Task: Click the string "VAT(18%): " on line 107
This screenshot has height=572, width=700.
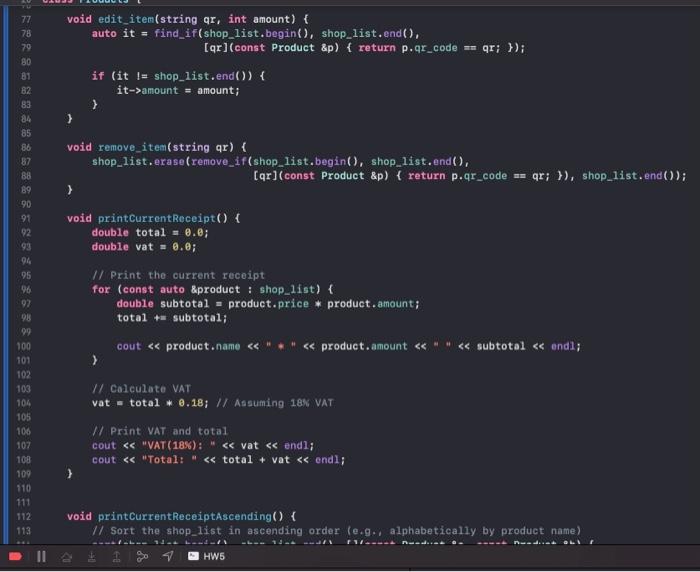Action: (x=179, y=446)
